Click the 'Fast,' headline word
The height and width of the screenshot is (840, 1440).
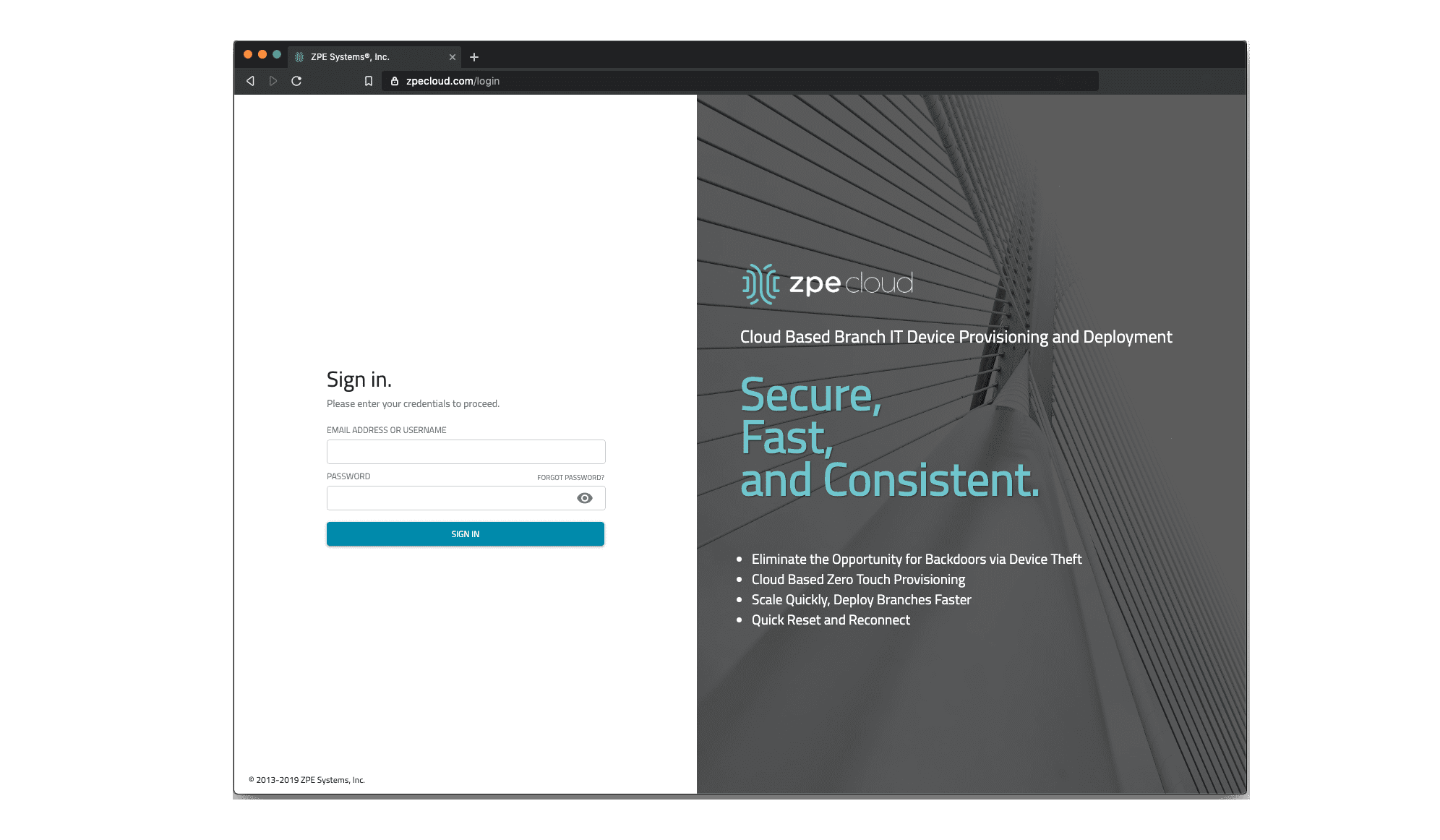coord(787,438)
